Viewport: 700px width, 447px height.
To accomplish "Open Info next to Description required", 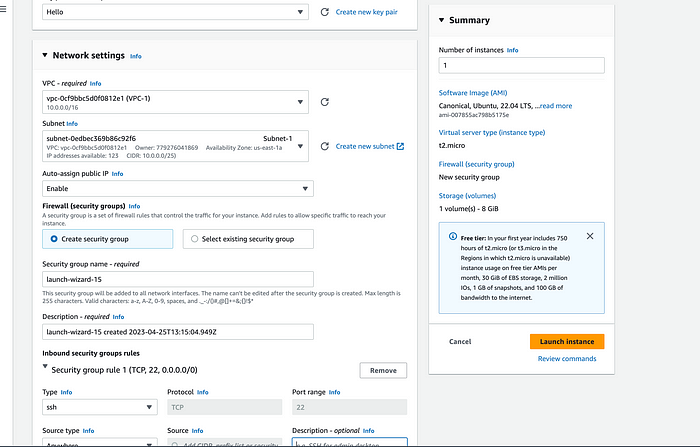I will click(x=118, y=317).
